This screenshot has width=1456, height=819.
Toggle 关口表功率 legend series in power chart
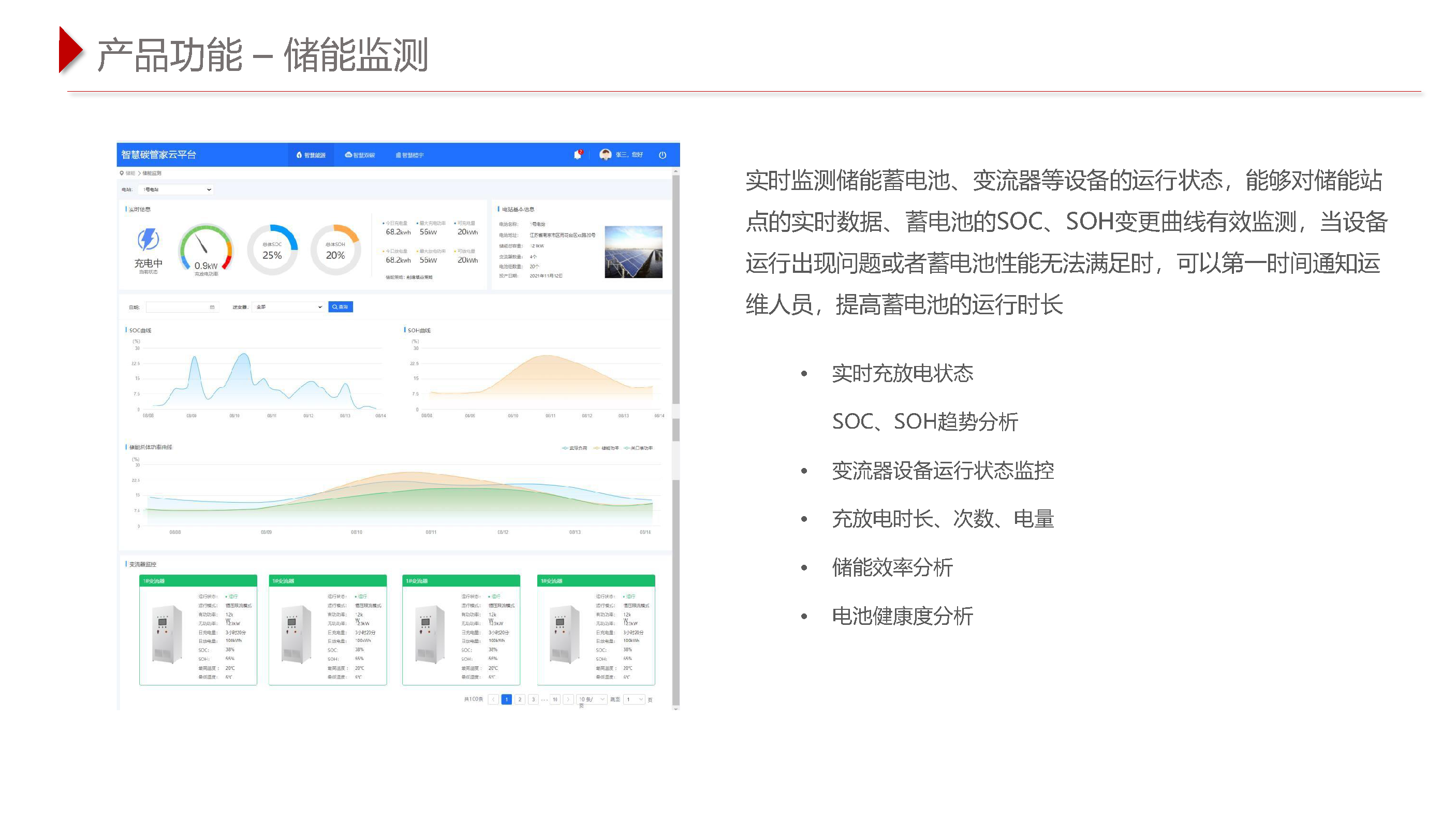click(639, 448)
